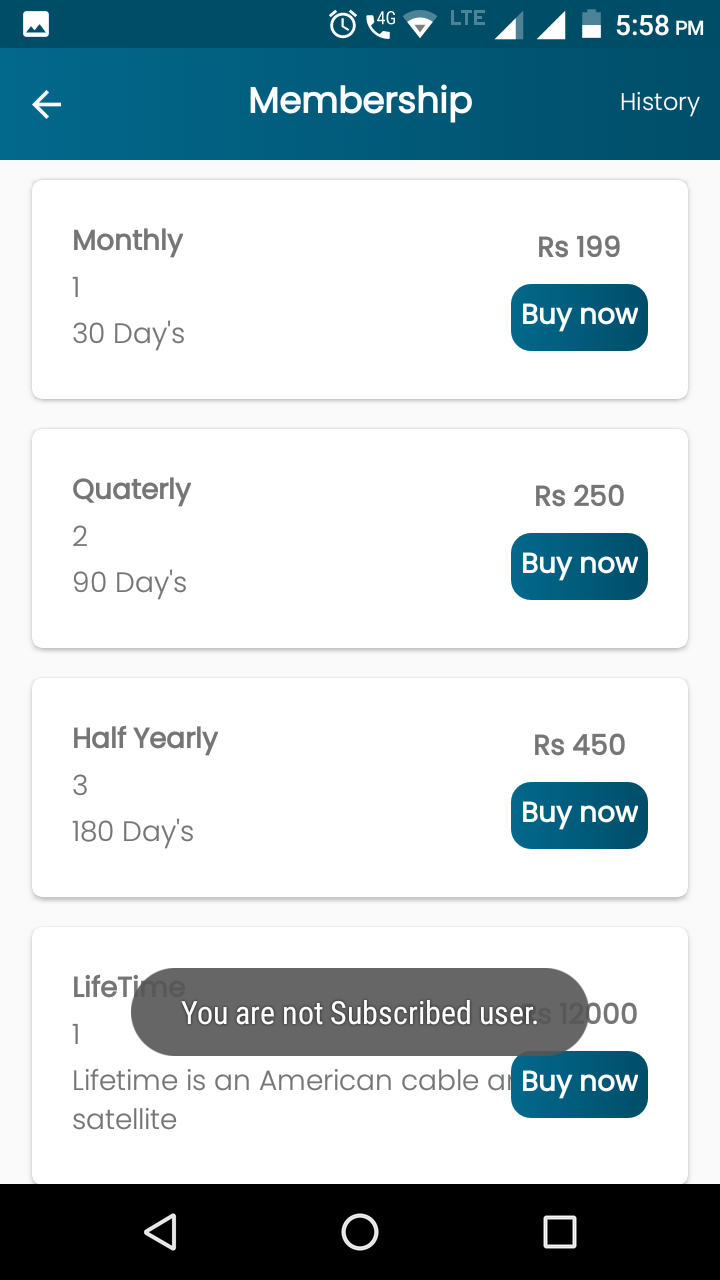Tap the Rs 450 price label

pyautogui.click(x=579, y=745)
